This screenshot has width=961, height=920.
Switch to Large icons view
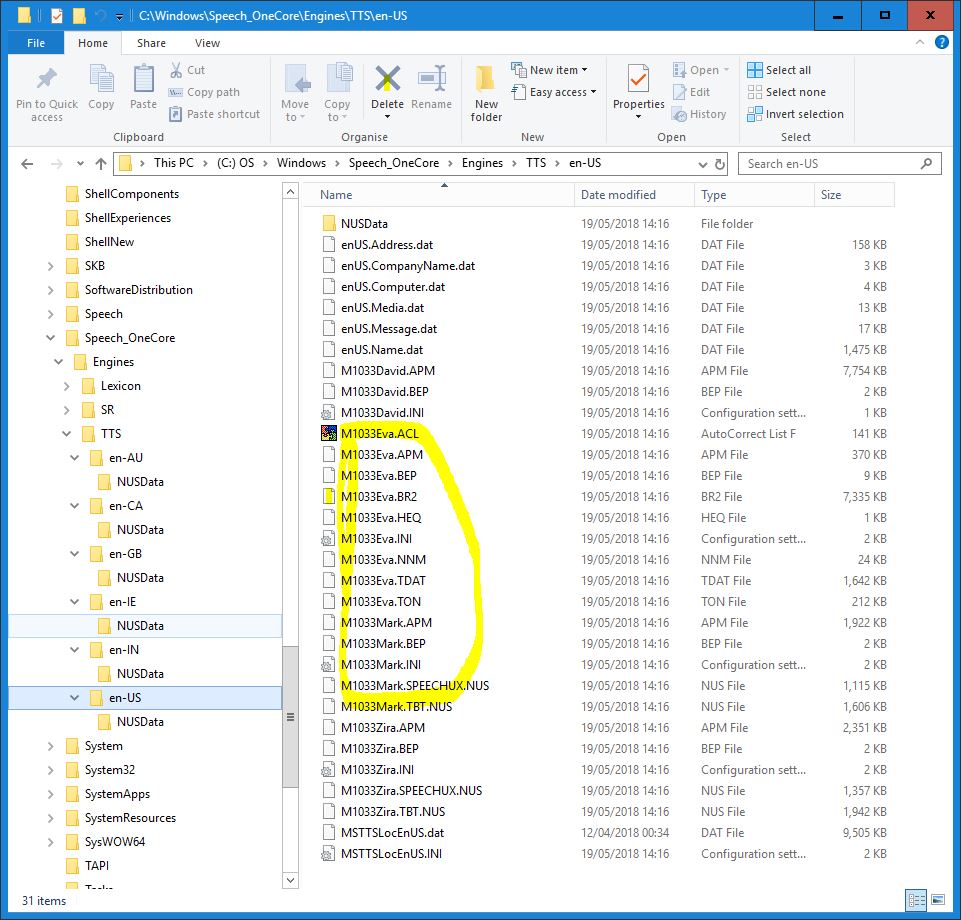938,900
